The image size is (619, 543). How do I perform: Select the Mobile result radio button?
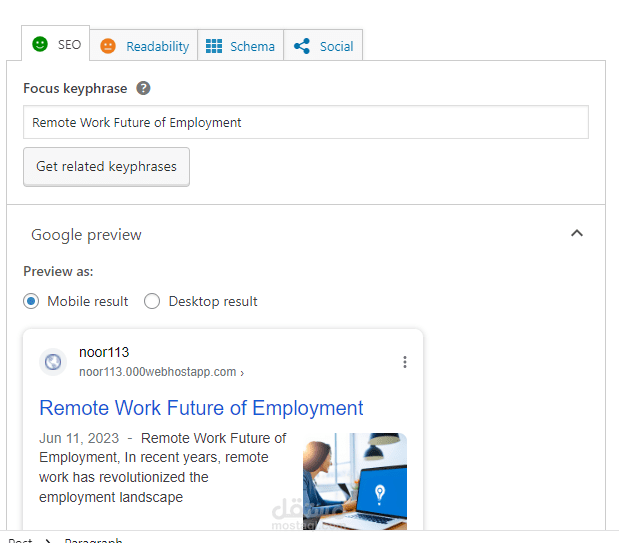coord(32,301)
